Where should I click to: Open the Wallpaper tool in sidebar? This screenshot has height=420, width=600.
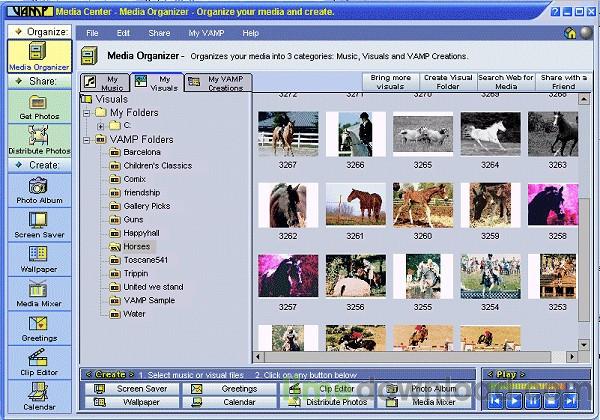(x=38, y=257)
